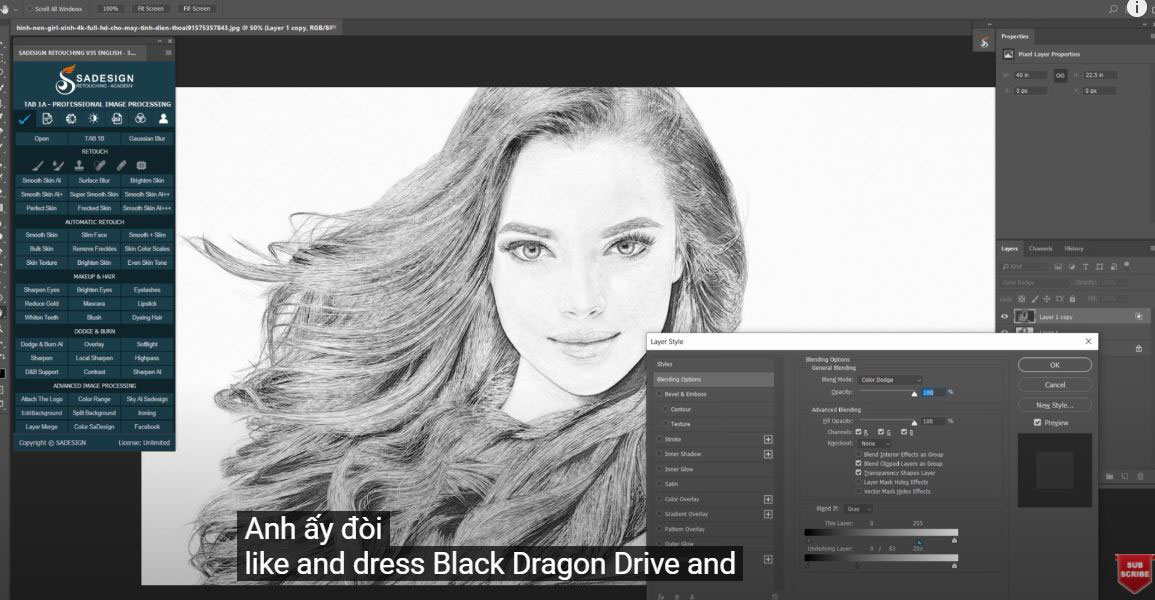The width and height of the screenshot is (1155, 600).
Task: Click the Width 40 in field
Action: coord(1031,75)
